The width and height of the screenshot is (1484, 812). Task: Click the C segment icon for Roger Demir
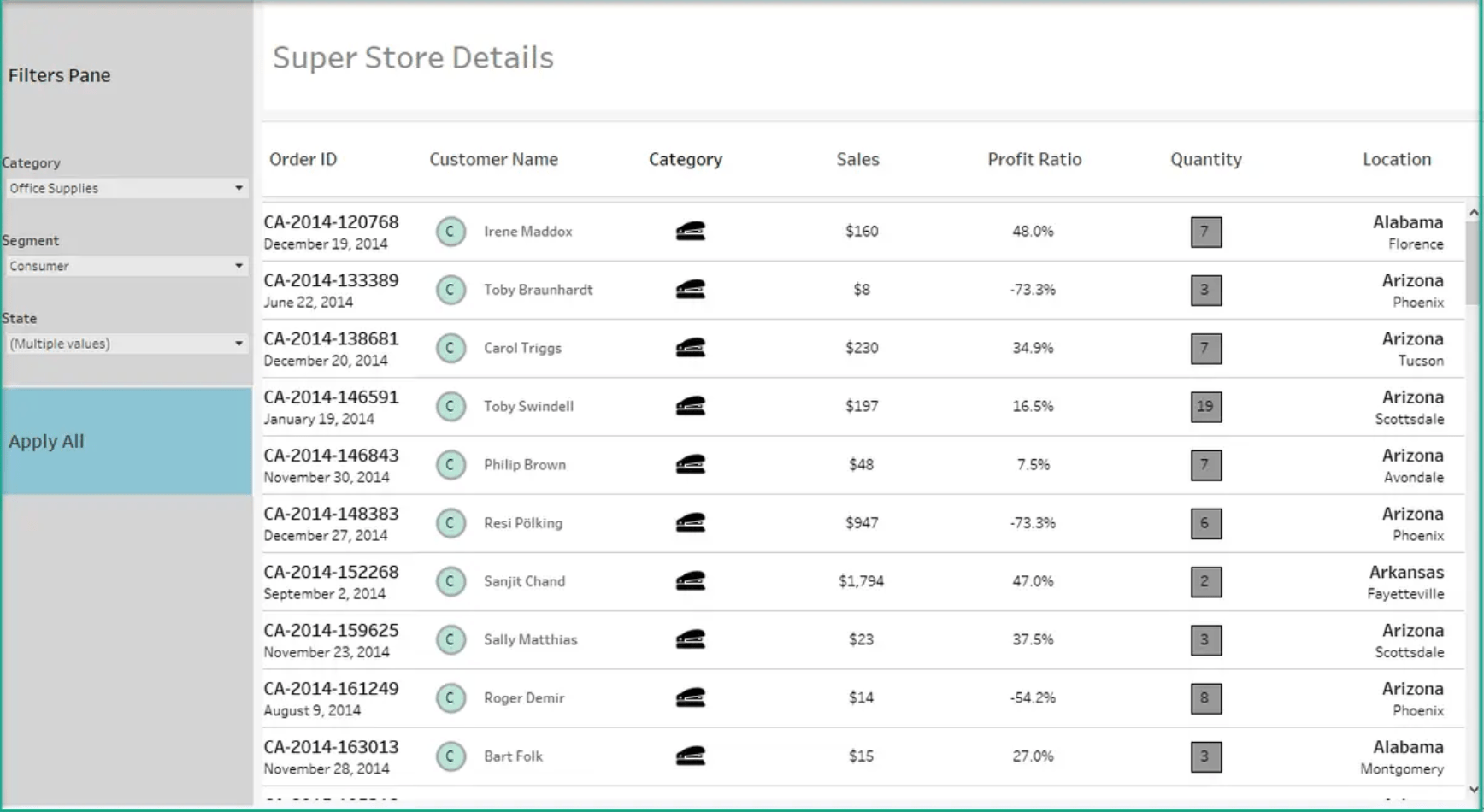pos(450,698)
